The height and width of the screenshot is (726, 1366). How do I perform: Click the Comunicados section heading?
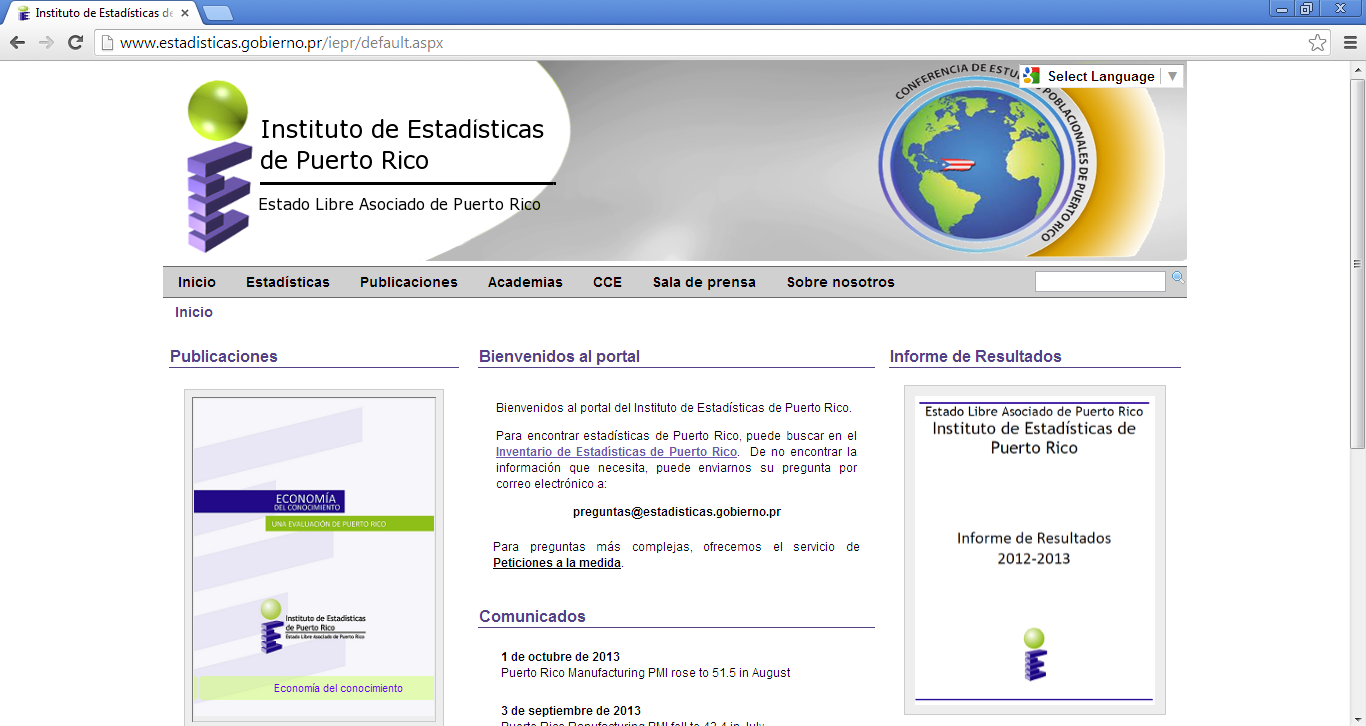pyautogui.click(x=532, y=616)
